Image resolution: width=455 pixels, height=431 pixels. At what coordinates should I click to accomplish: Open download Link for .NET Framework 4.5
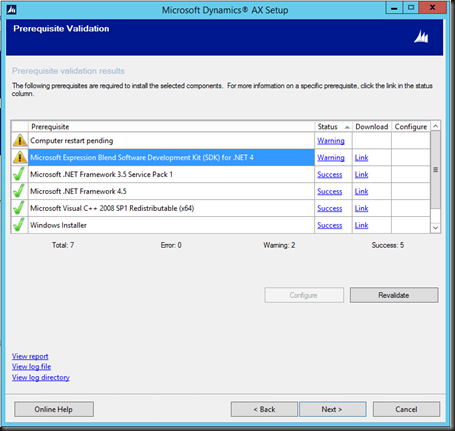coord(361,191)
